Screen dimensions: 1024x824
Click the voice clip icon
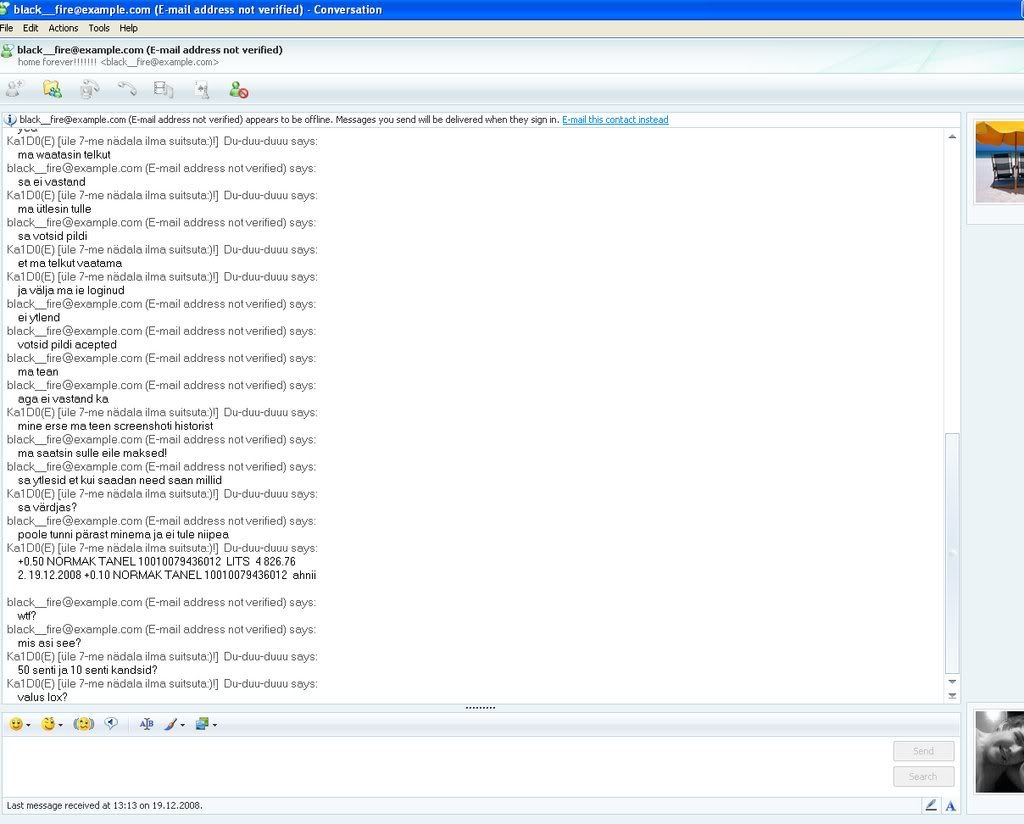pos(111,724)
